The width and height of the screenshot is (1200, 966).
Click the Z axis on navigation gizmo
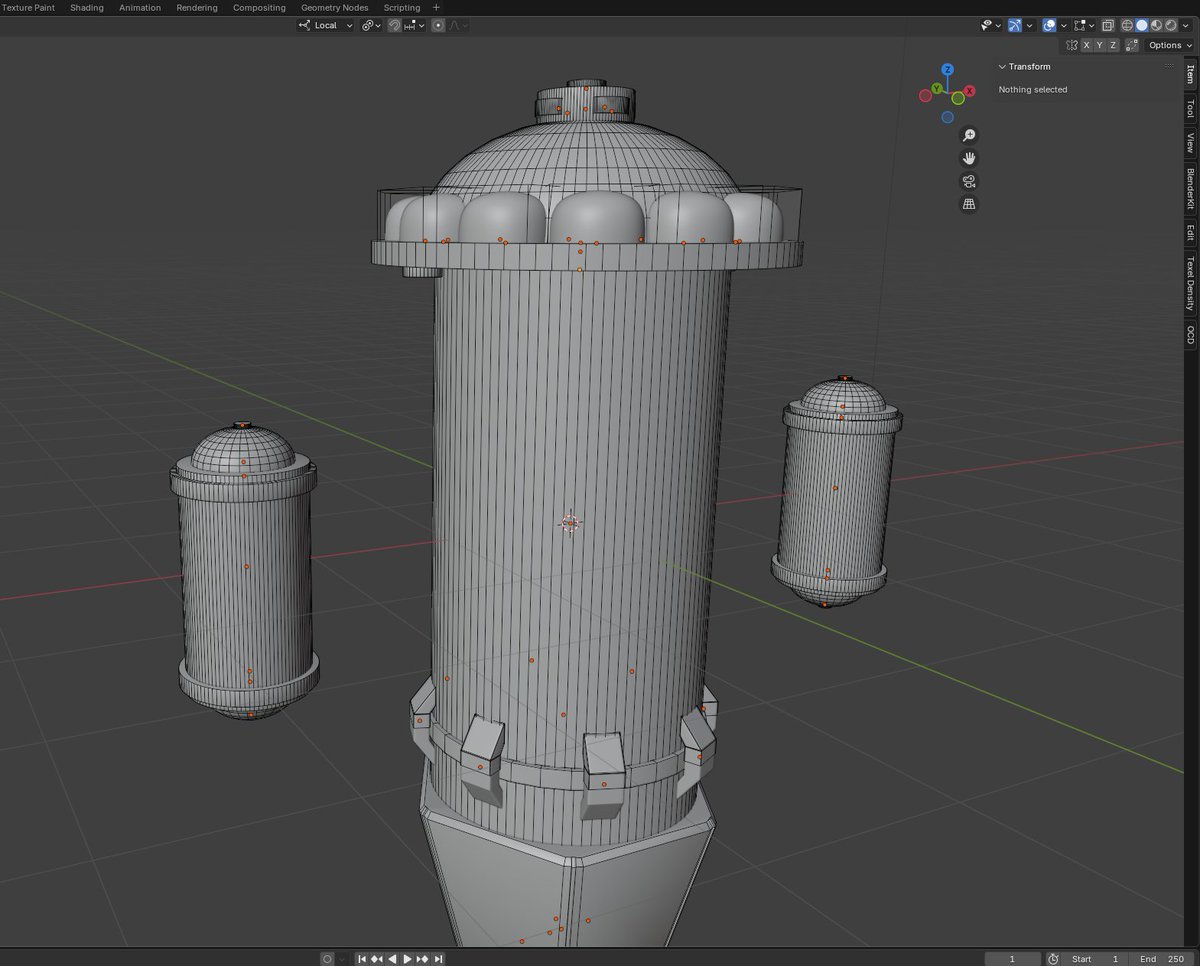point(947,70)
